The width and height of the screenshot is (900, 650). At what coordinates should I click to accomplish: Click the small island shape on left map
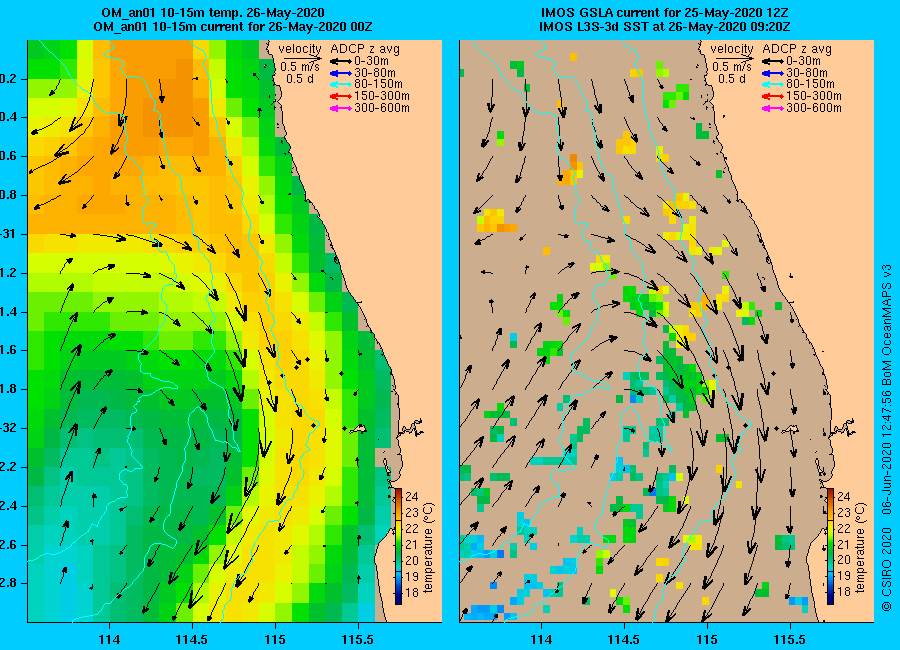(359, 429)
